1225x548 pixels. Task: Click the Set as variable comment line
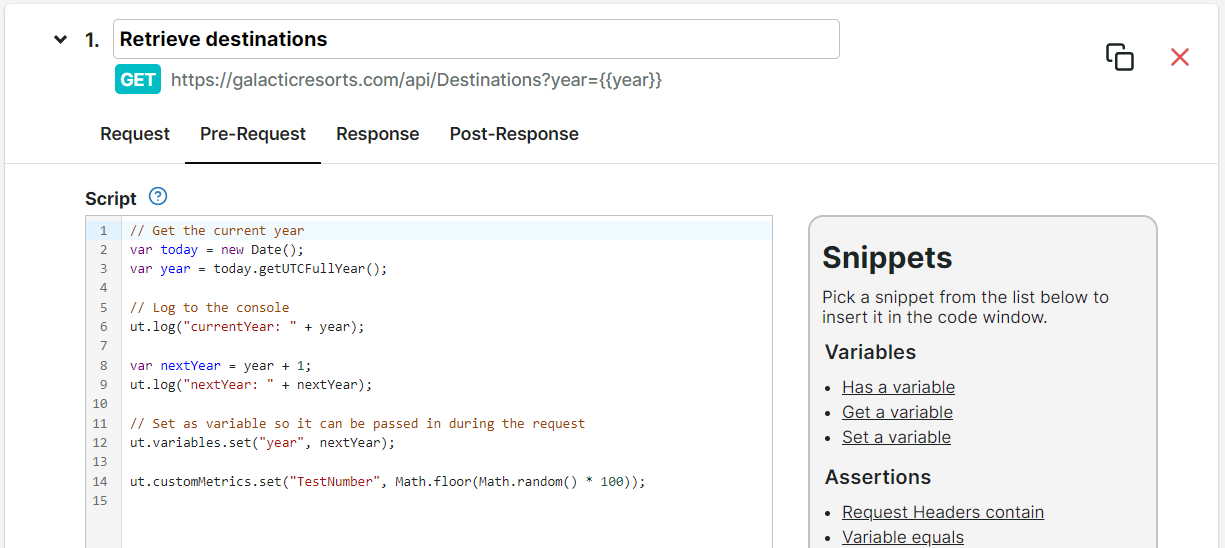tap(357, 423)
